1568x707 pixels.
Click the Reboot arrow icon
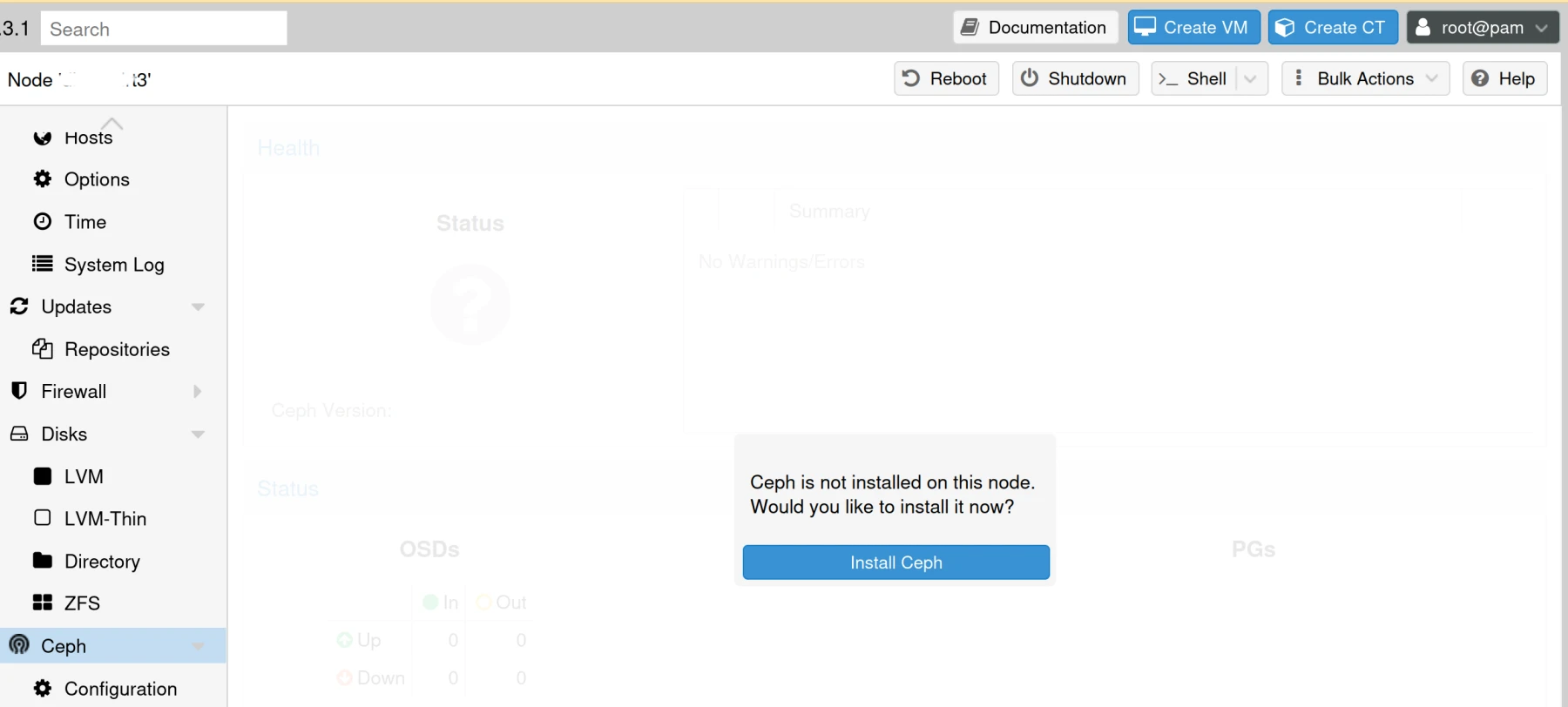[x=911, y=78]
